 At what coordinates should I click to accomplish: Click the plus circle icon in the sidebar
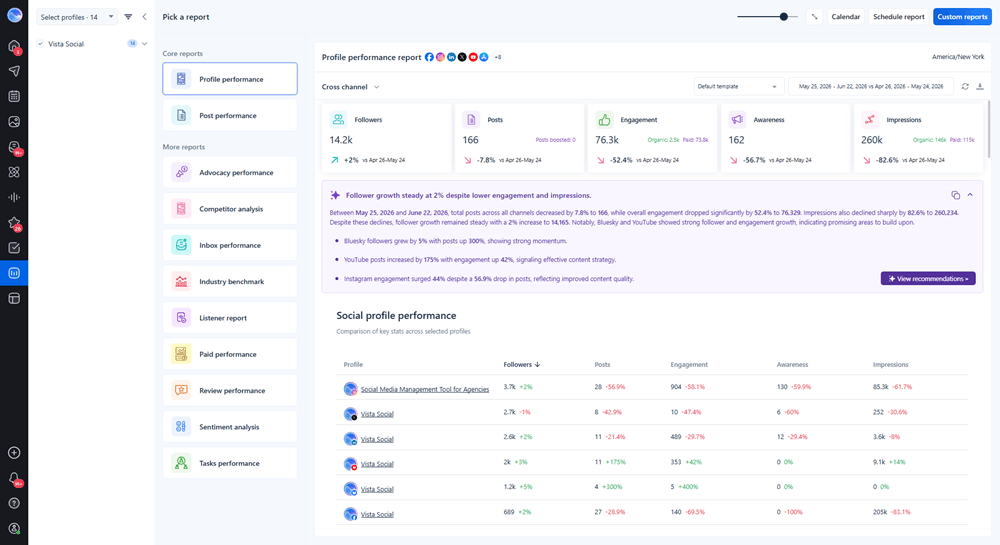pos(14,453)
